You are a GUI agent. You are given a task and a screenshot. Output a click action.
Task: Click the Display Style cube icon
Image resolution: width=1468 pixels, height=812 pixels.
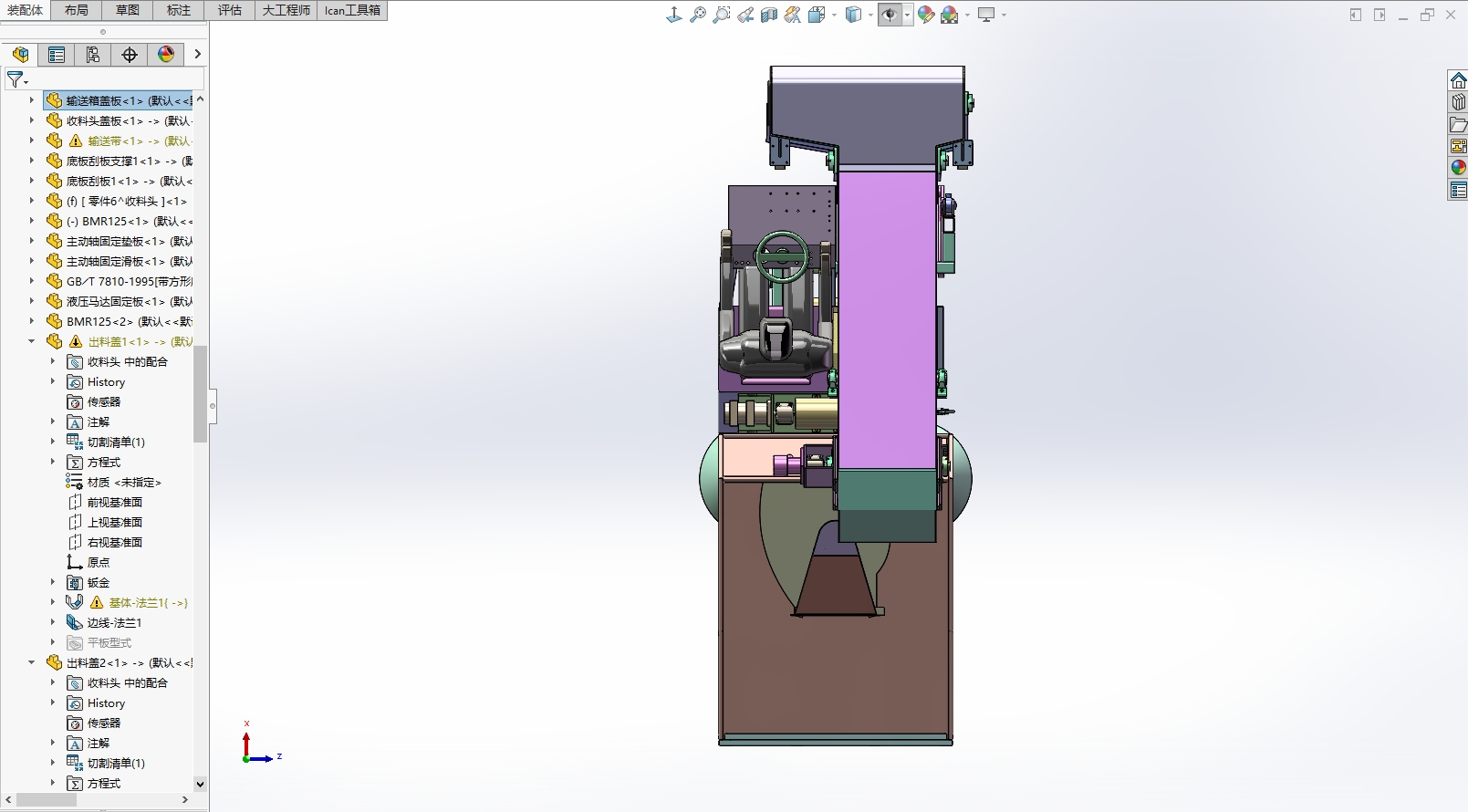click(853, 15)
